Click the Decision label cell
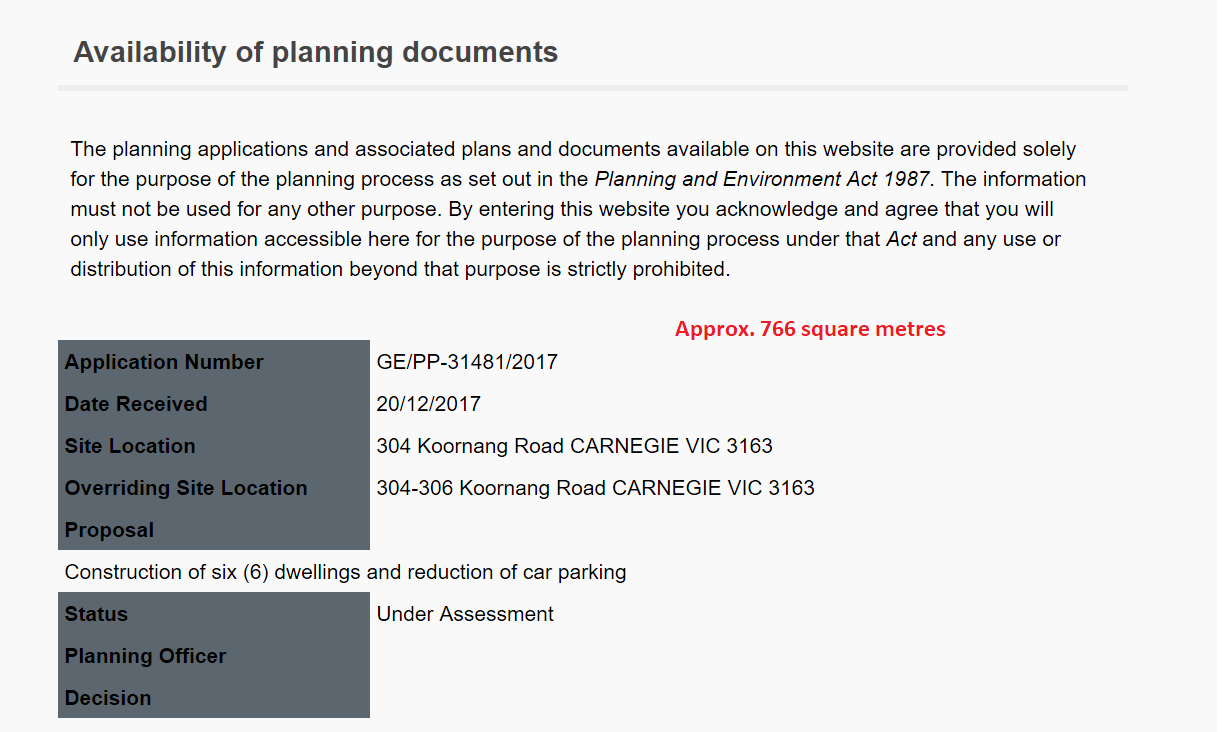This screenshot has height=732, width=1225. pos(108,698)
